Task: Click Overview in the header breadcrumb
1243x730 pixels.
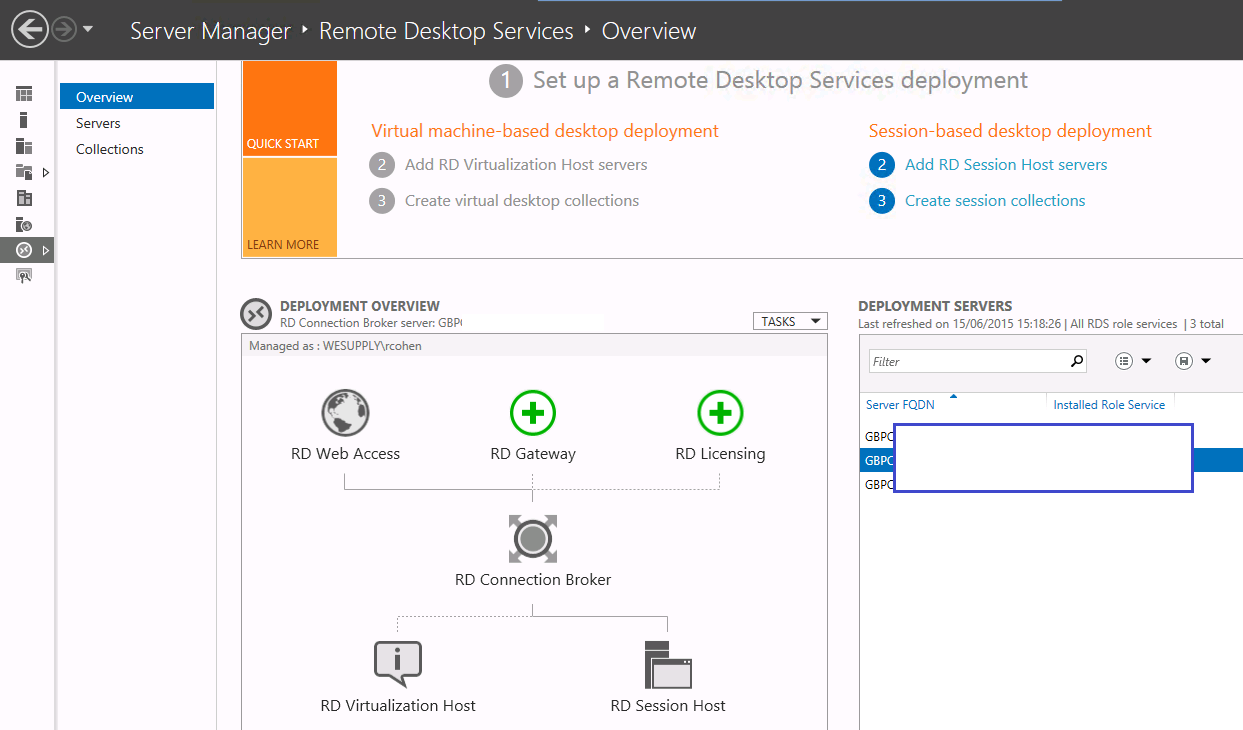Action: click(649, 31)
